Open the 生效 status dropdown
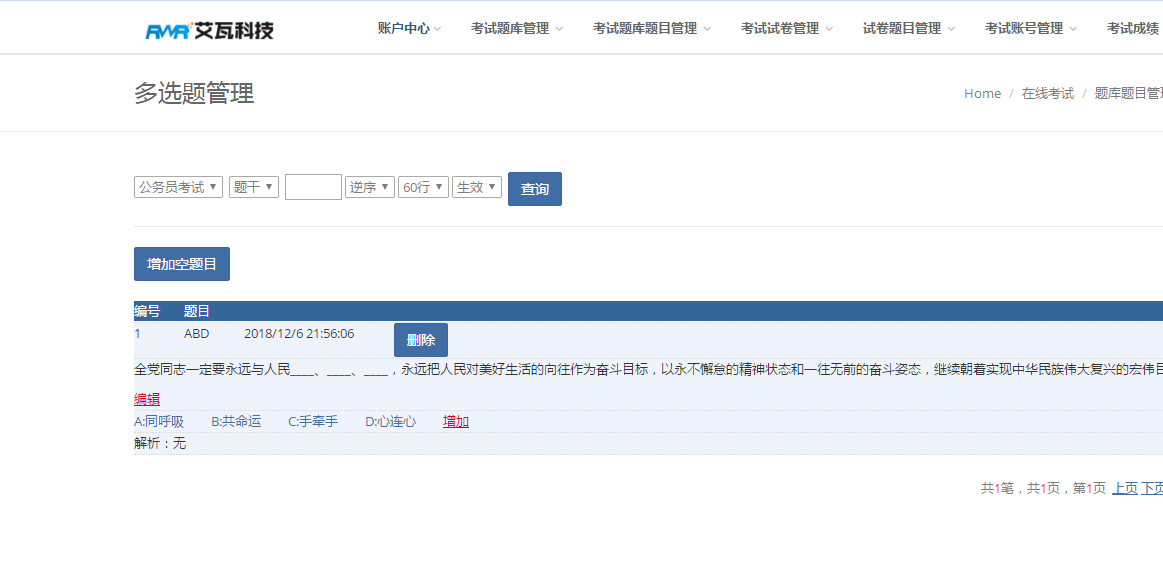This screenshot has width=1163, height=583. (x=477, y=187)
